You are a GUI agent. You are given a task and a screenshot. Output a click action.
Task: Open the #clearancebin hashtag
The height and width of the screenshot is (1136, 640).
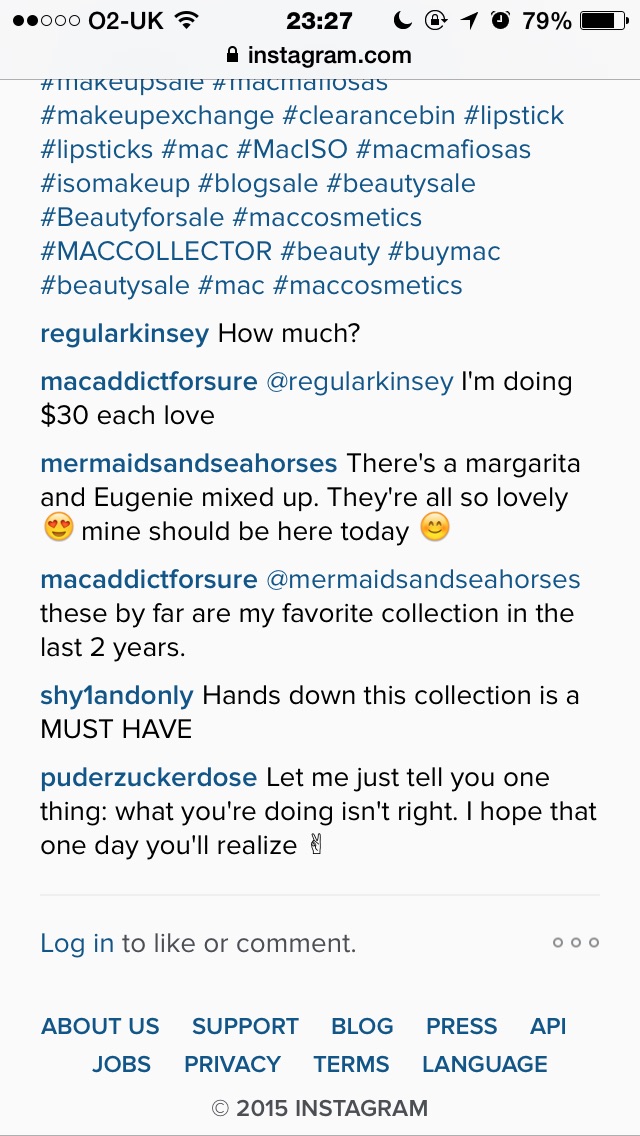point(369,116)
